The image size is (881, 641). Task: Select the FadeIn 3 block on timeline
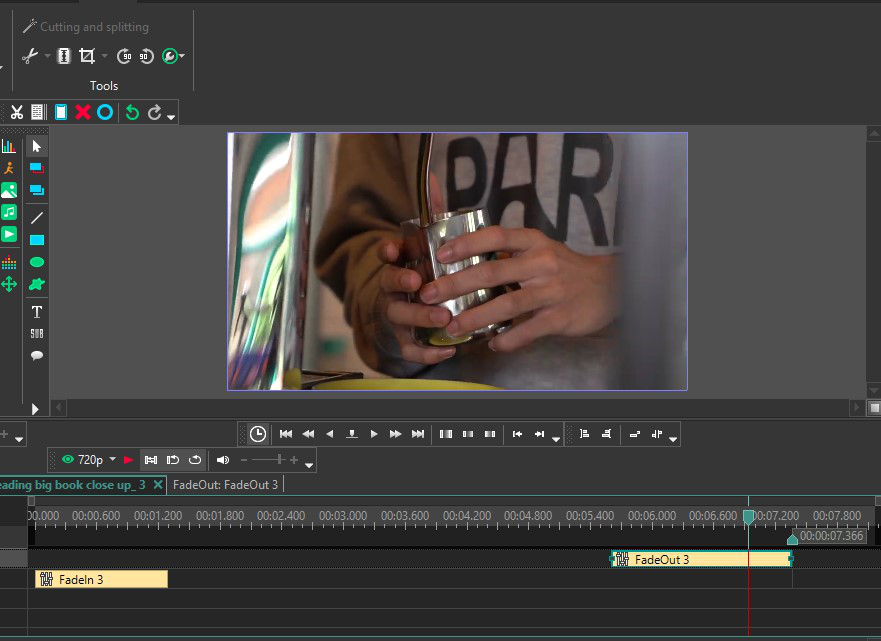[101, 579]
